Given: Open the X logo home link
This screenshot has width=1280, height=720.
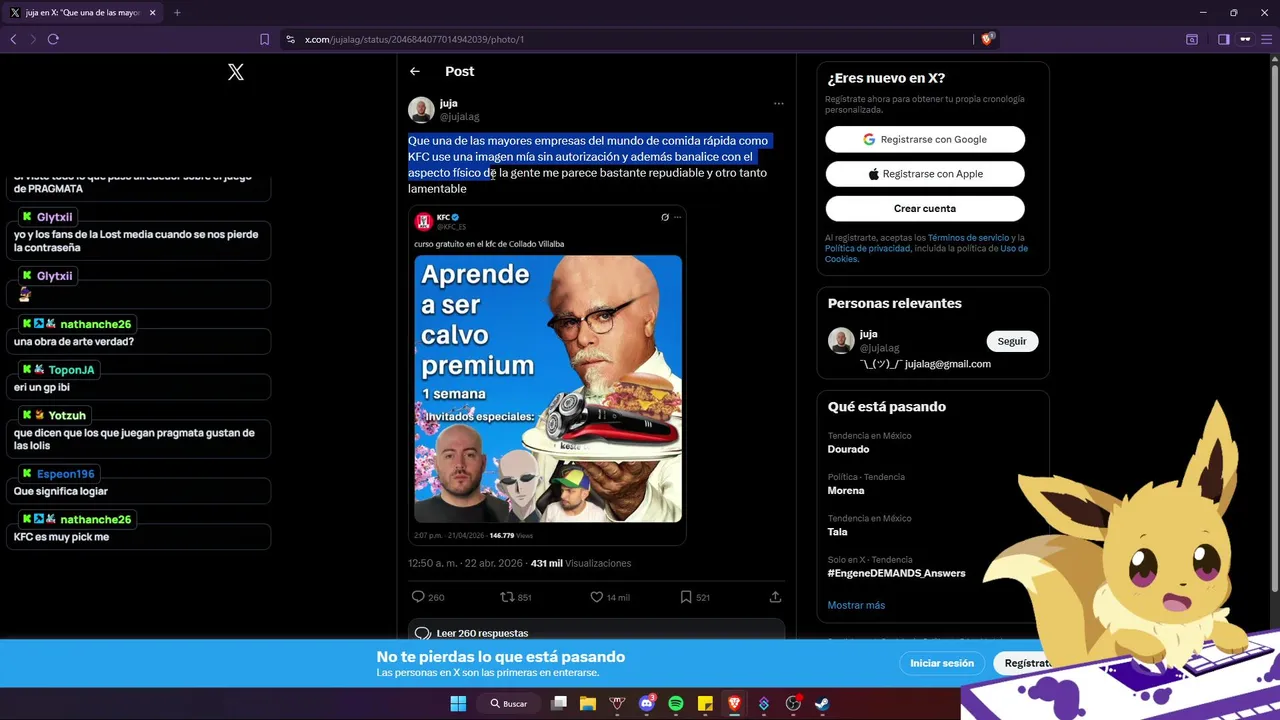Looking at the screenshot, I should pos(236,72).
